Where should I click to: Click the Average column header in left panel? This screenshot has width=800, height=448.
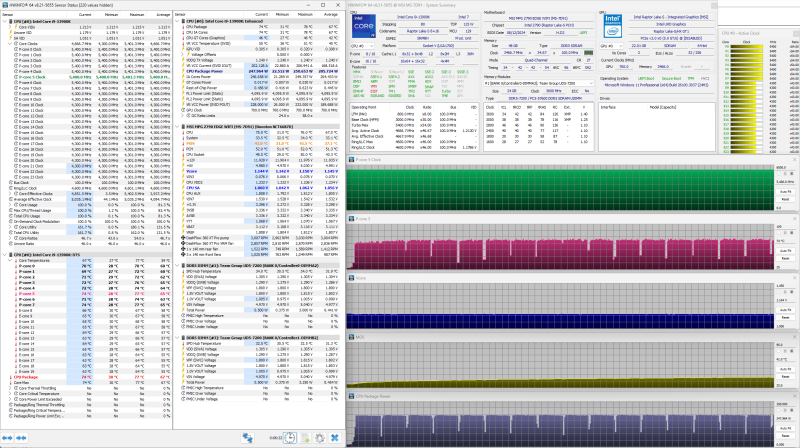click(x=158, y=14)
